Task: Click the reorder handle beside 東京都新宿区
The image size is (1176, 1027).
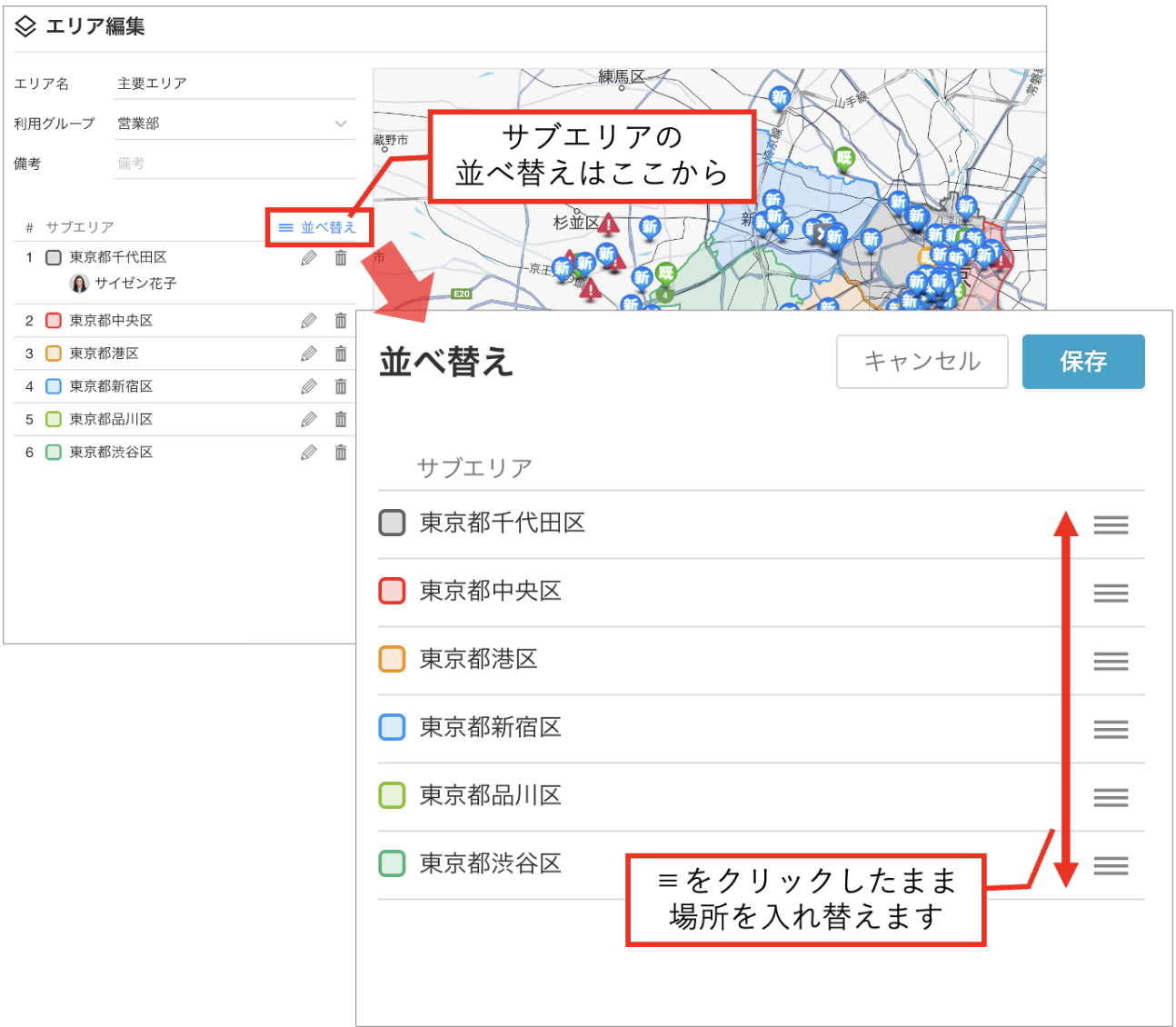Action: click(x=1111, y=730)
